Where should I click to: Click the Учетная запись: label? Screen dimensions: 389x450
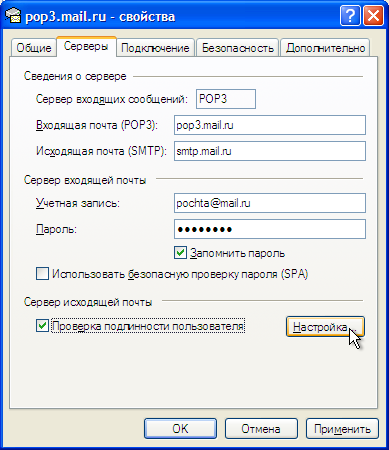(x=78, y=203)
